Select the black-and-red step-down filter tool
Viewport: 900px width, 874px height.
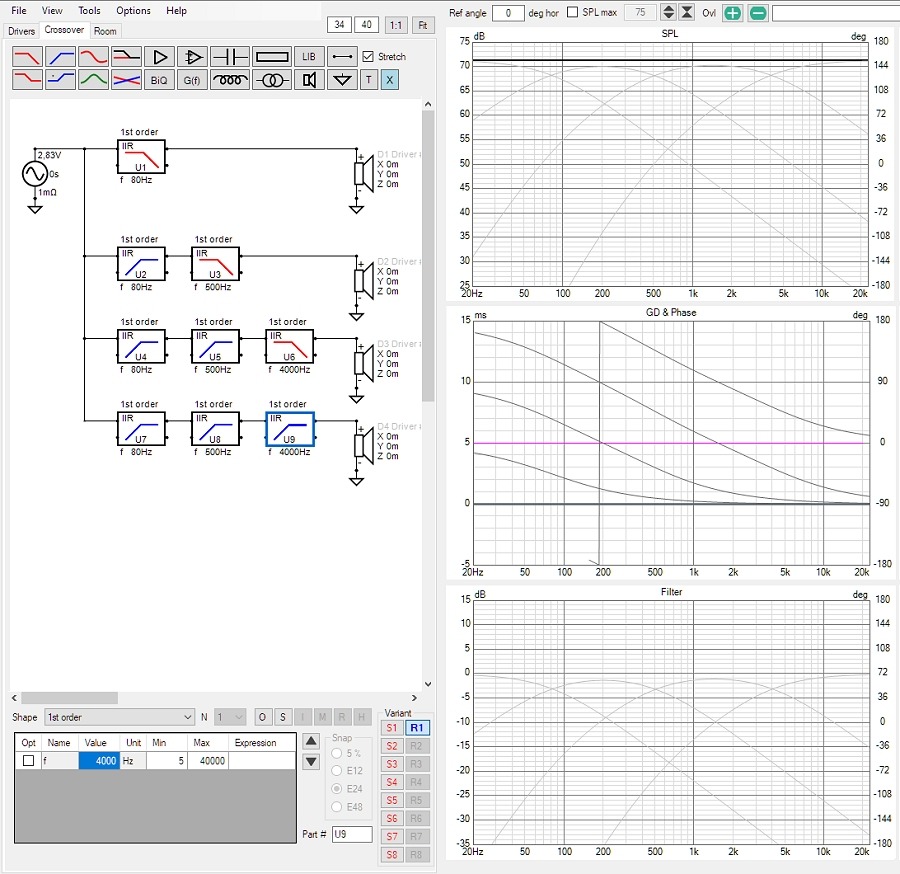coord(127,57)
